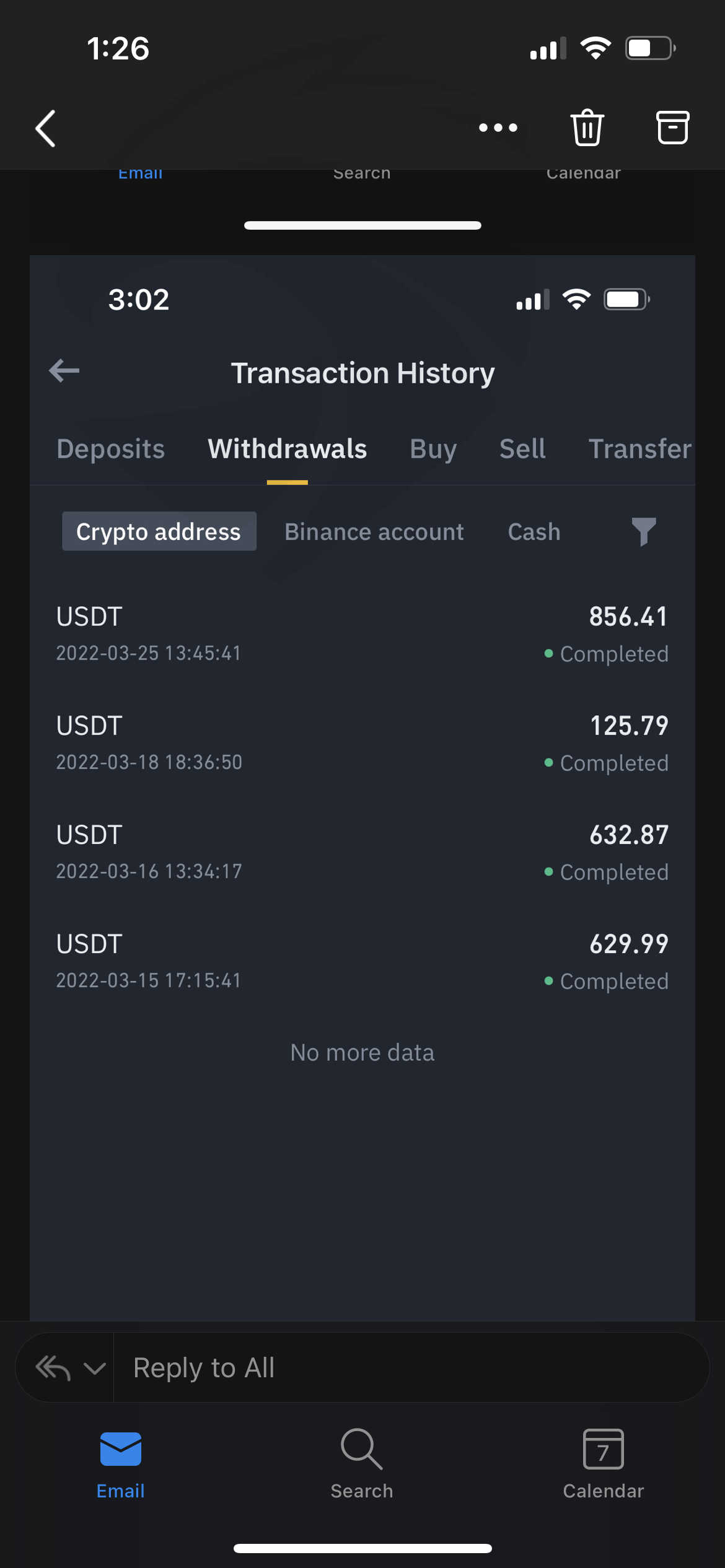Open the transaction filter funnel icon
The height and width of the screenshot is (1568, 725).
click(x=643, y=531)
